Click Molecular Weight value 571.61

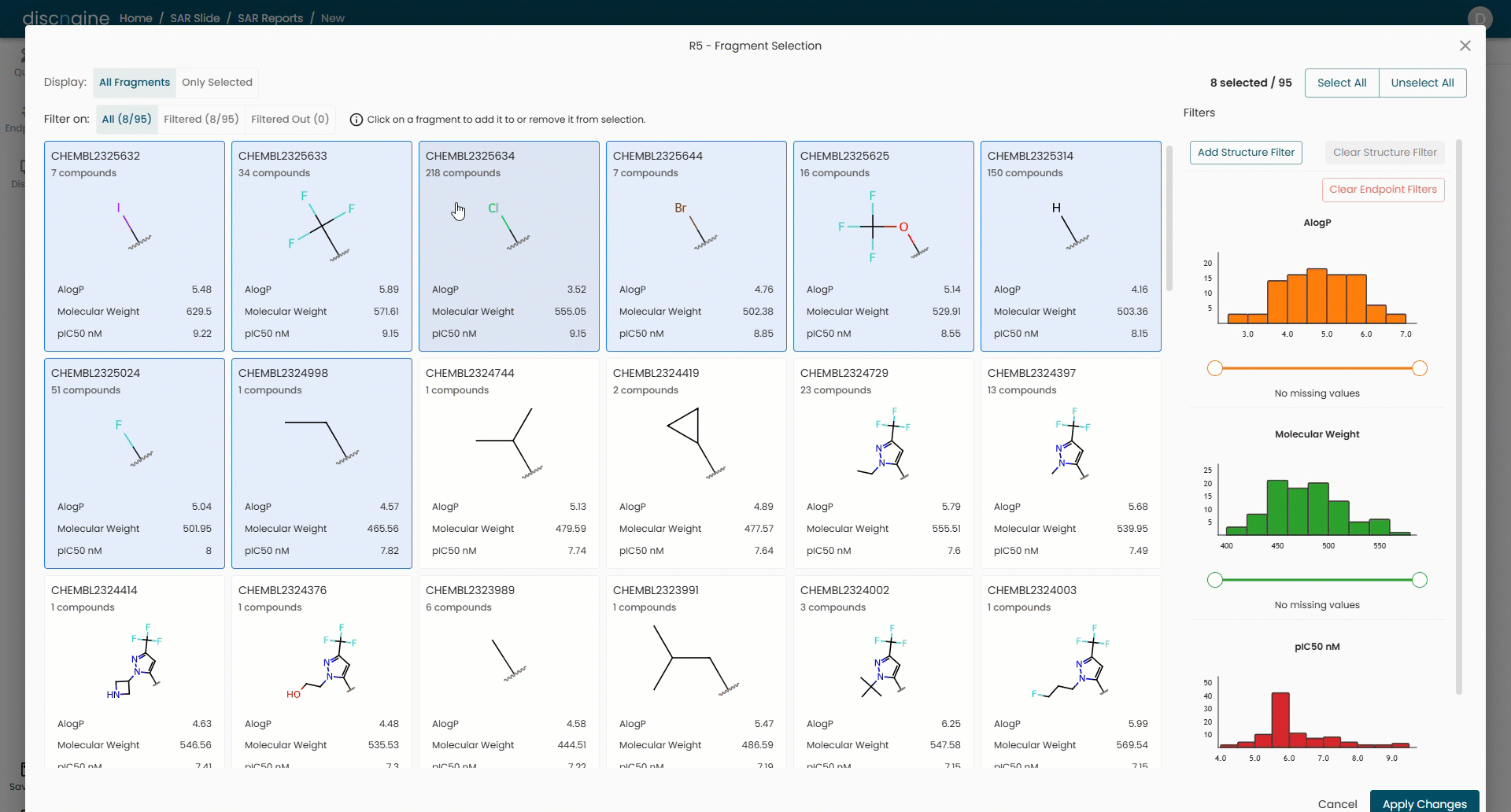pyautogui.click(x=386, y=312)
